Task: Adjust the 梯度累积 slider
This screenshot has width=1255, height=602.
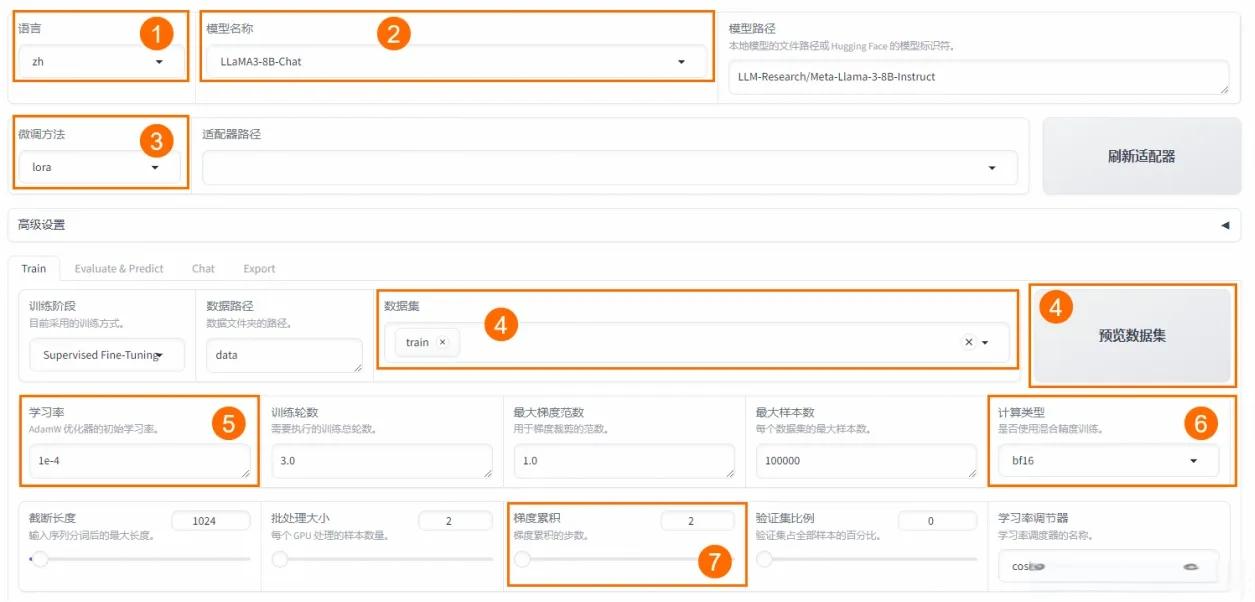Action: tap(624, 559)
